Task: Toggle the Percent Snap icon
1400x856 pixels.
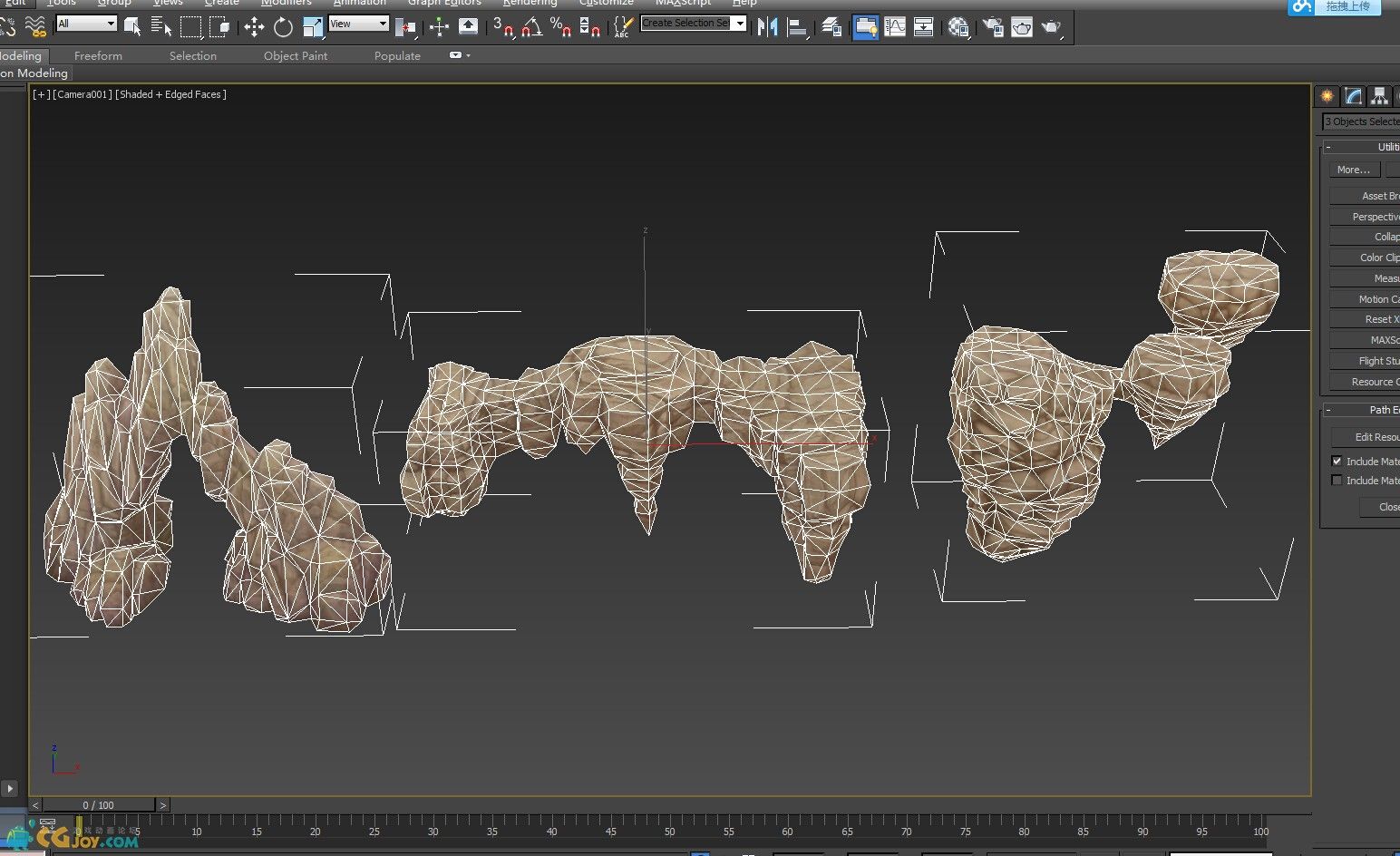Action: pyautogui.click(x=560, y=26)
